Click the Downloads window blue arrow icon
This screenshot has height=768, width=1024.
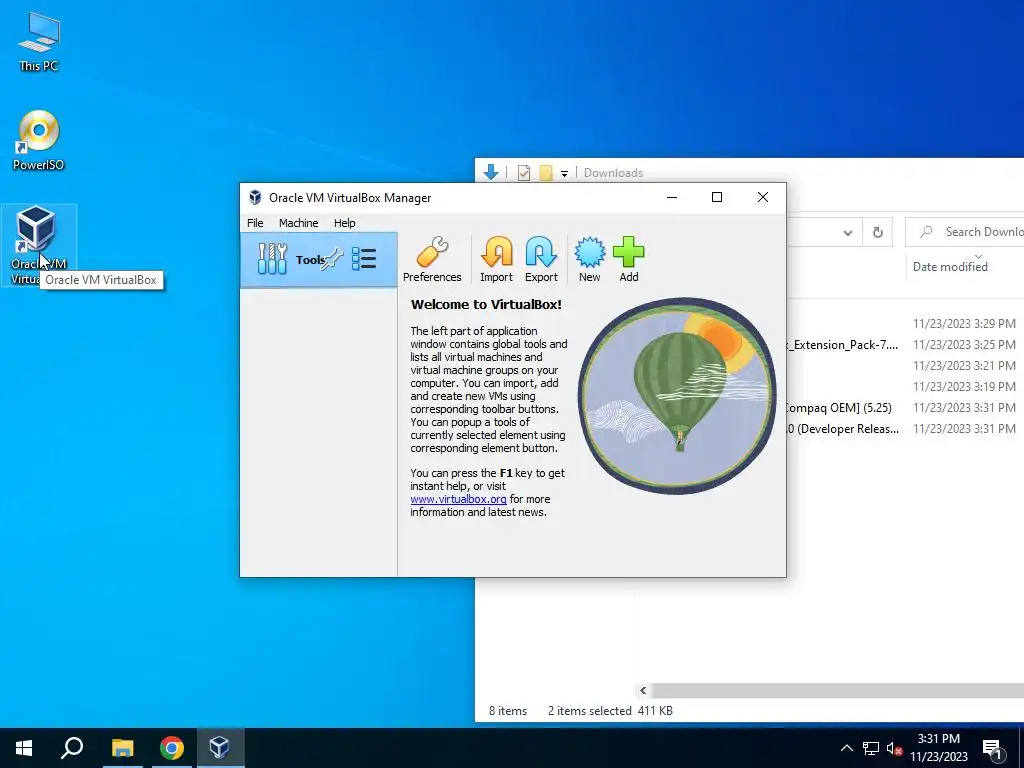491,172
